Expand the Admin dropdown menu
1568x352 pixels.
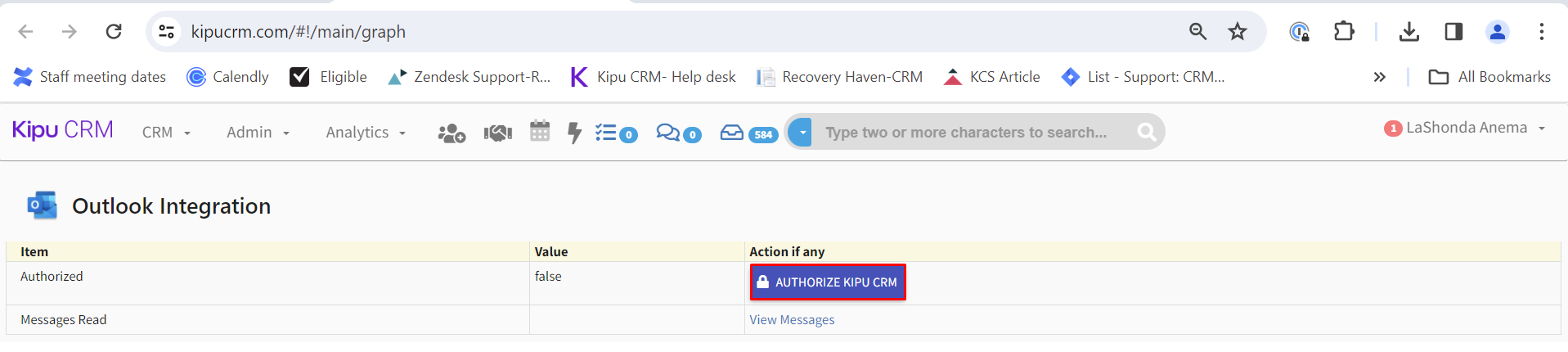click(x=258, y=133)
